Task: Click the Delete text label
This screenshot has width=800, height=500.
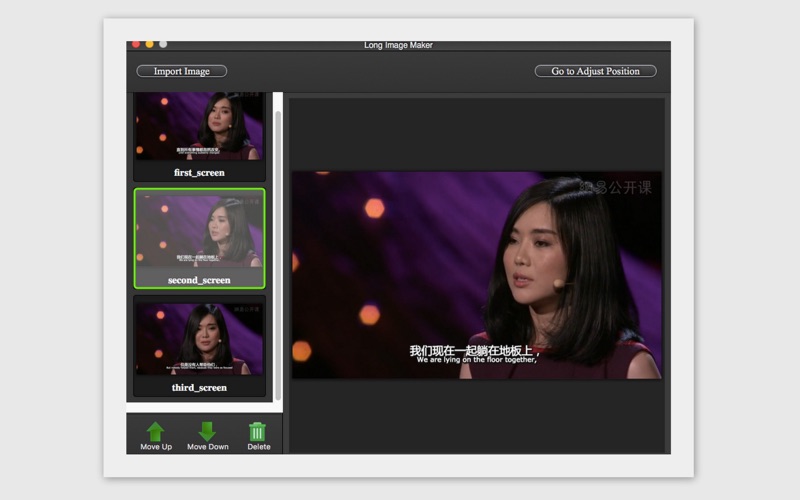Action: point(259,447)
